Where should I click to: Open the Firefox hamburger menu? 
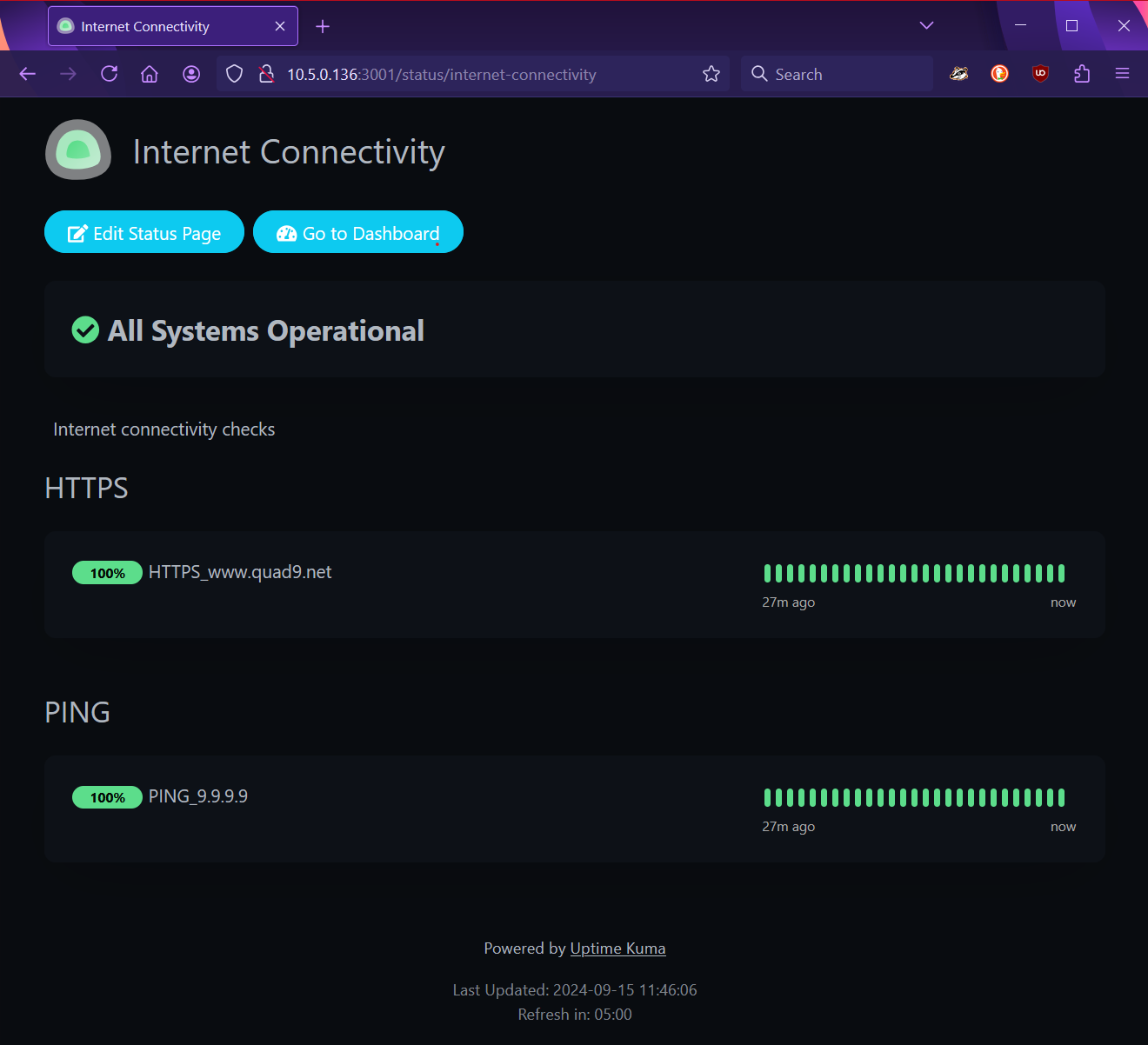1122,74
